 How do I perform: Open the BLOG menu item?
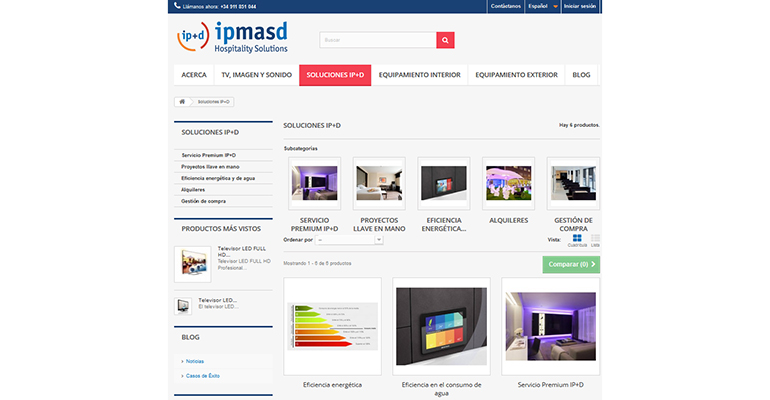pos(581,75)
